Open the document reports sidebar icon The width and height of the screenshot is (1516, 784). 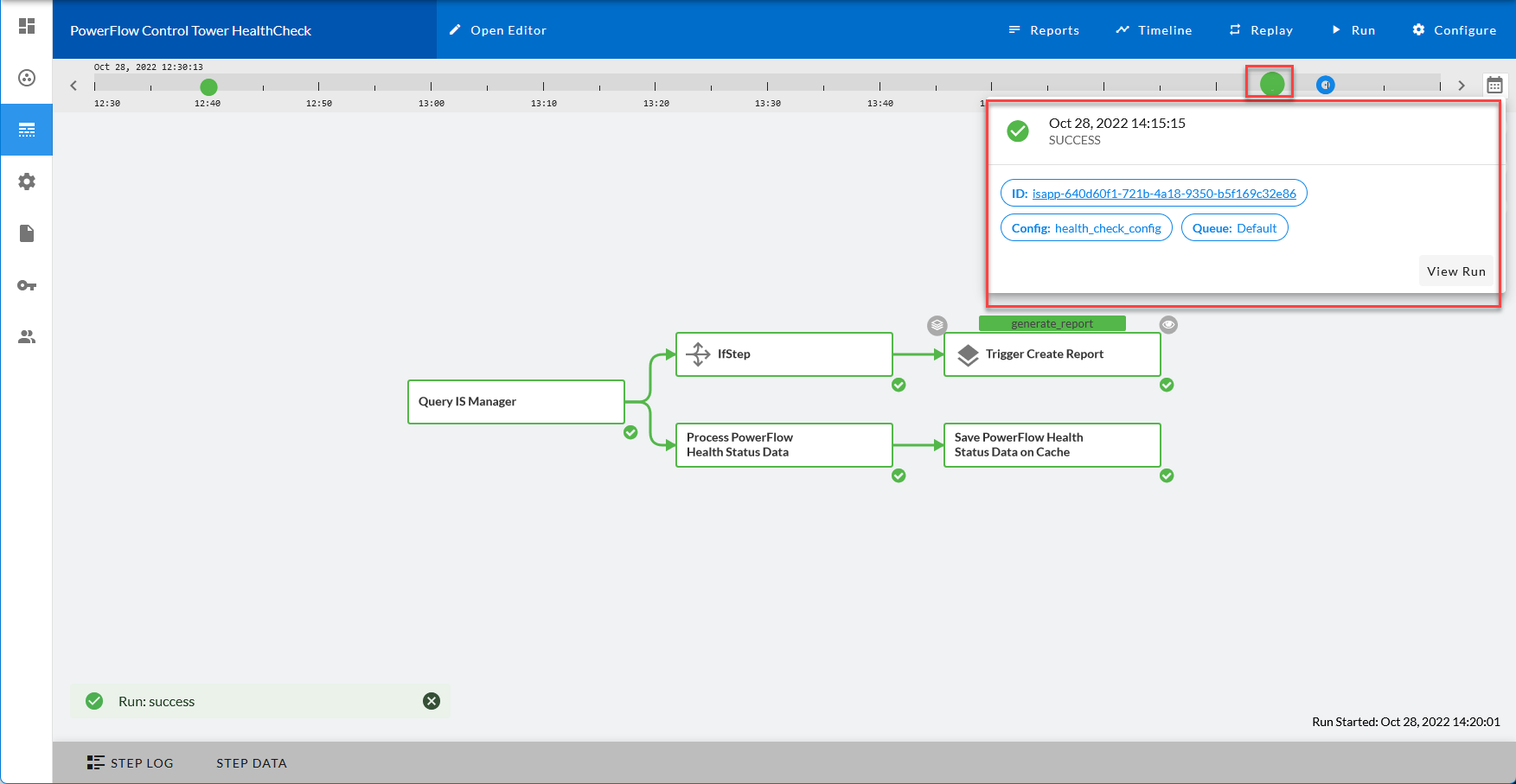coord(27,233)
